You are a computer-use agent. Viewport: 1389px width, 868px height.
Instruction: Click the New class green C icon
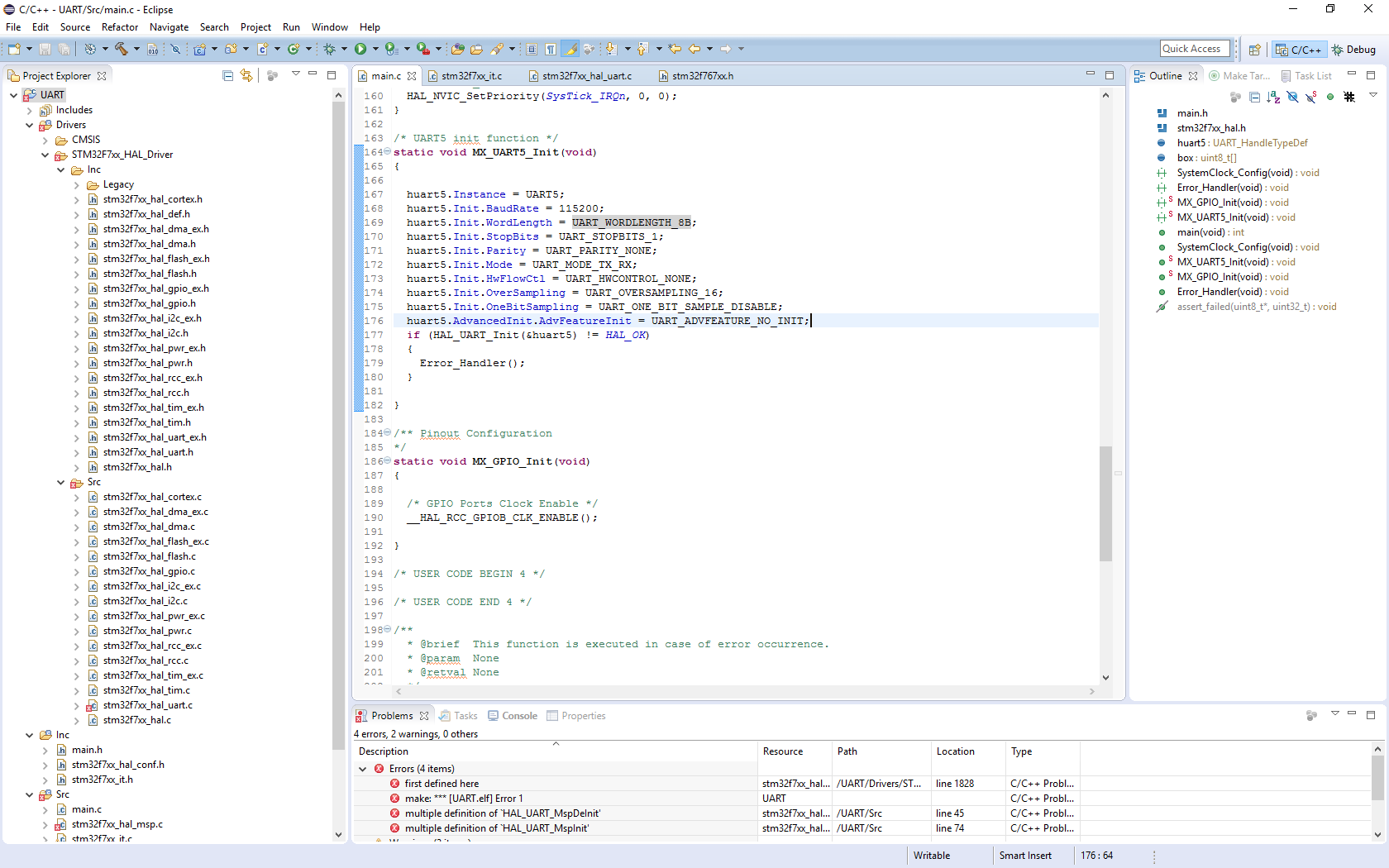[294, 49]
